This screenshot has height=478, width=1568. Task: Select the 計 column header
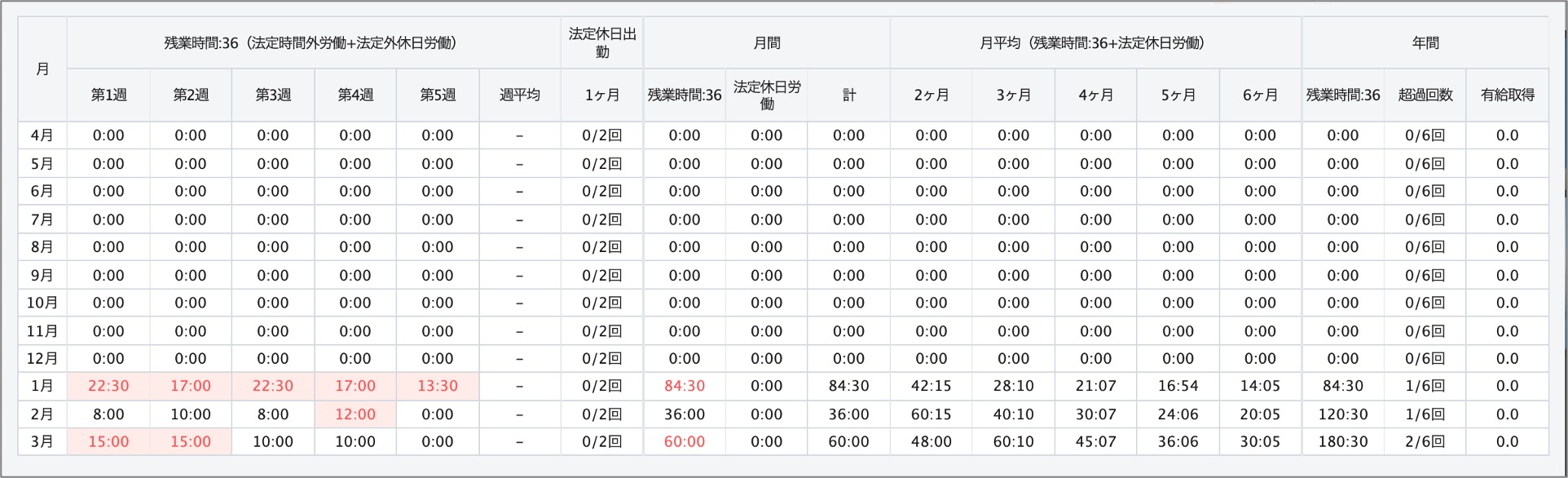[x=849, y=95]
